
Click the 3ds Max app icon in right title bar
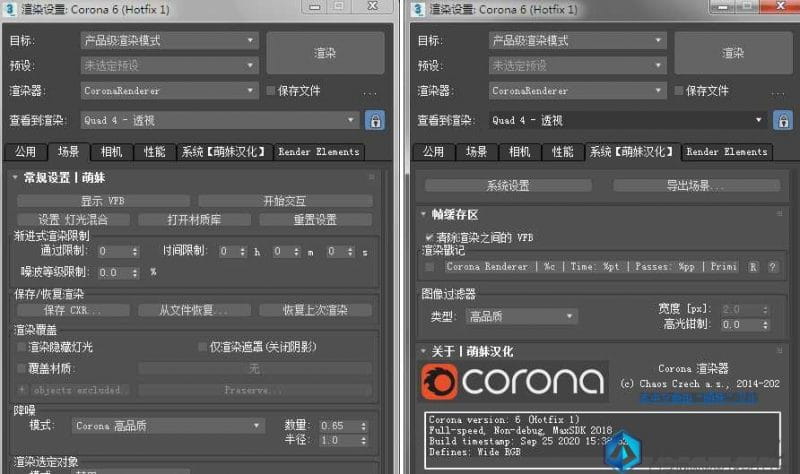pyautogui.click(x=417, y=9)
